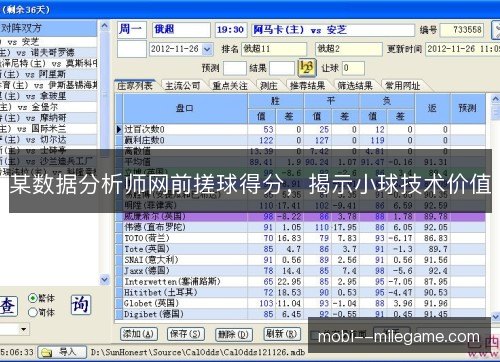The width and height of the screenshot is (500, 362).
Task: Click the odds table scroll-down arrow
Action: pos(495,316)
